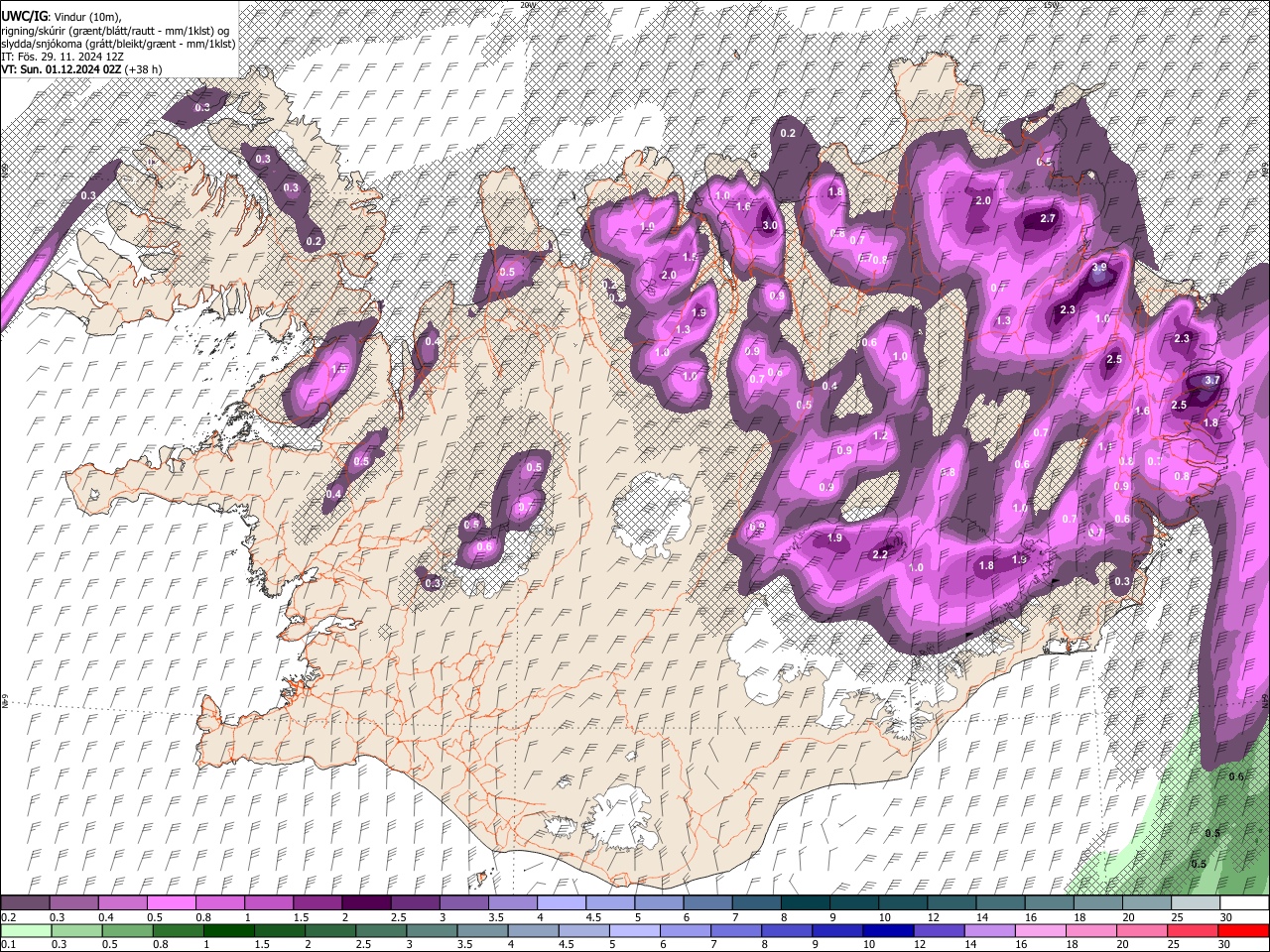Click the rigning/skúrir legend description line
This screenshot has width=1270, height=952.
click(115, 31)
